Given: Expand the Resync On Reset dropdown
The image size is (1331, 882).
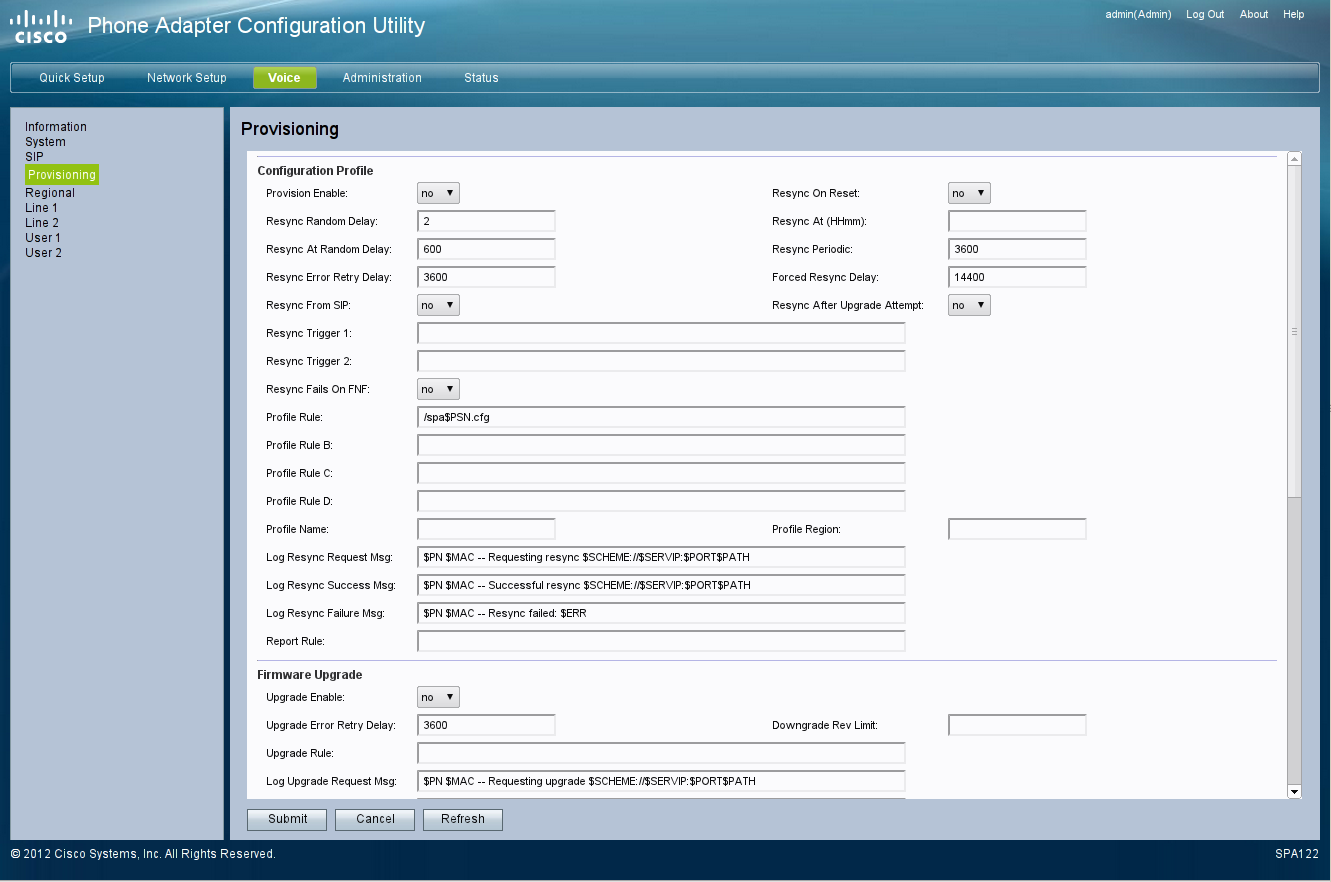Looking at the screenshot, I should (968, 193).
